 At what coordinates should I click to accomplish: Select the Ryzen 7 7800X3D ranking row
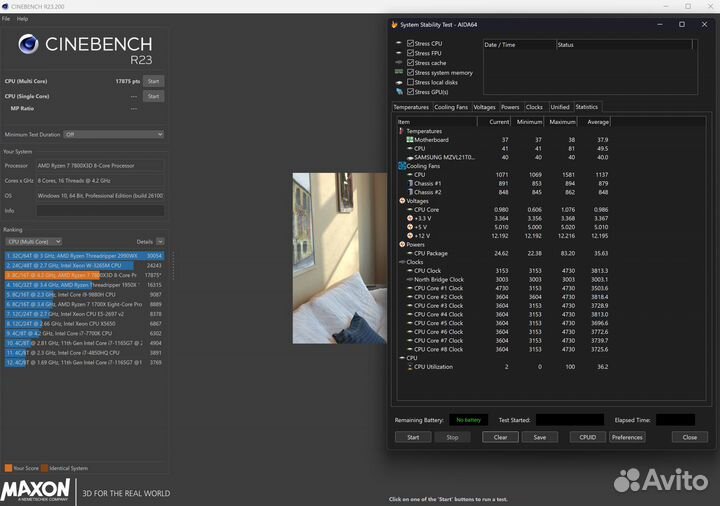[84, 275]
